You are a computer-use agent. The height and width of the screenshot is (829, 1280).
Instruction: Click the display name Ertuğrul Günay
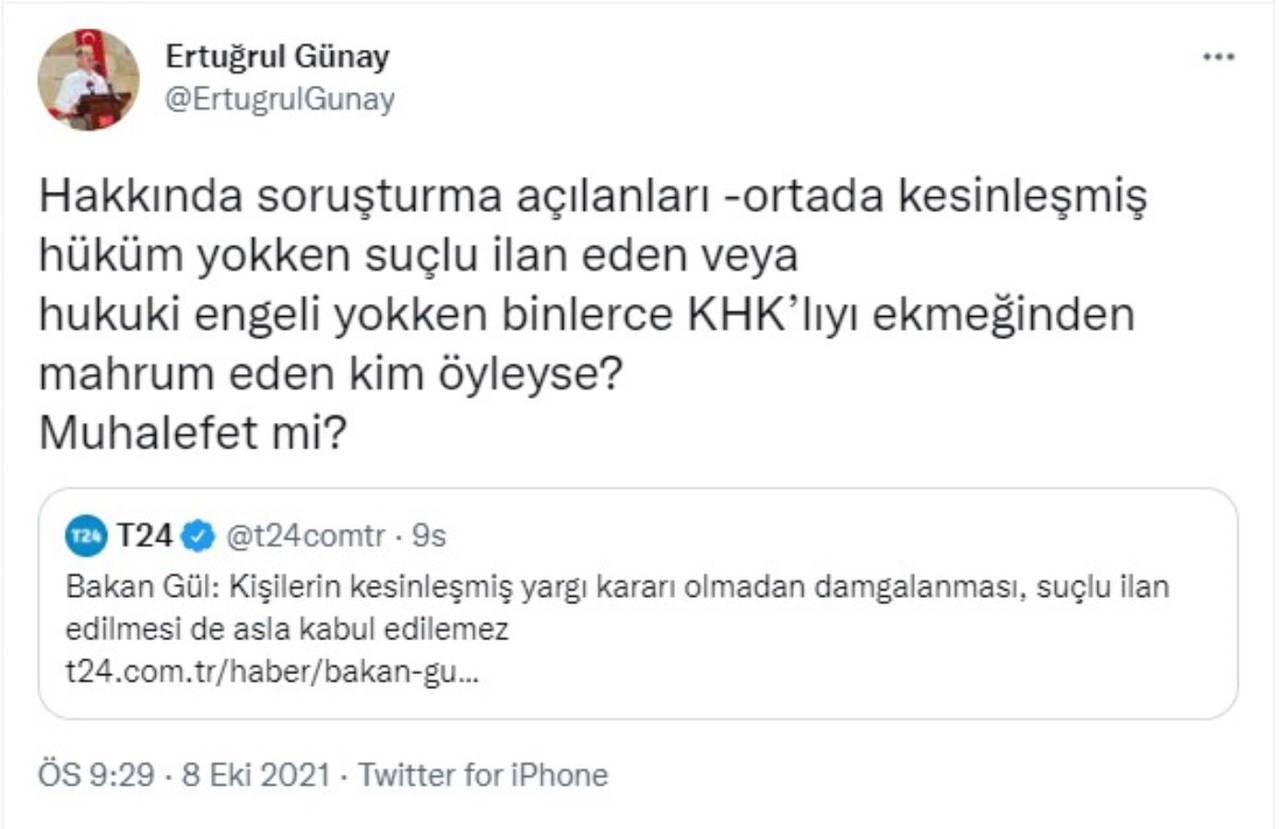277,58
